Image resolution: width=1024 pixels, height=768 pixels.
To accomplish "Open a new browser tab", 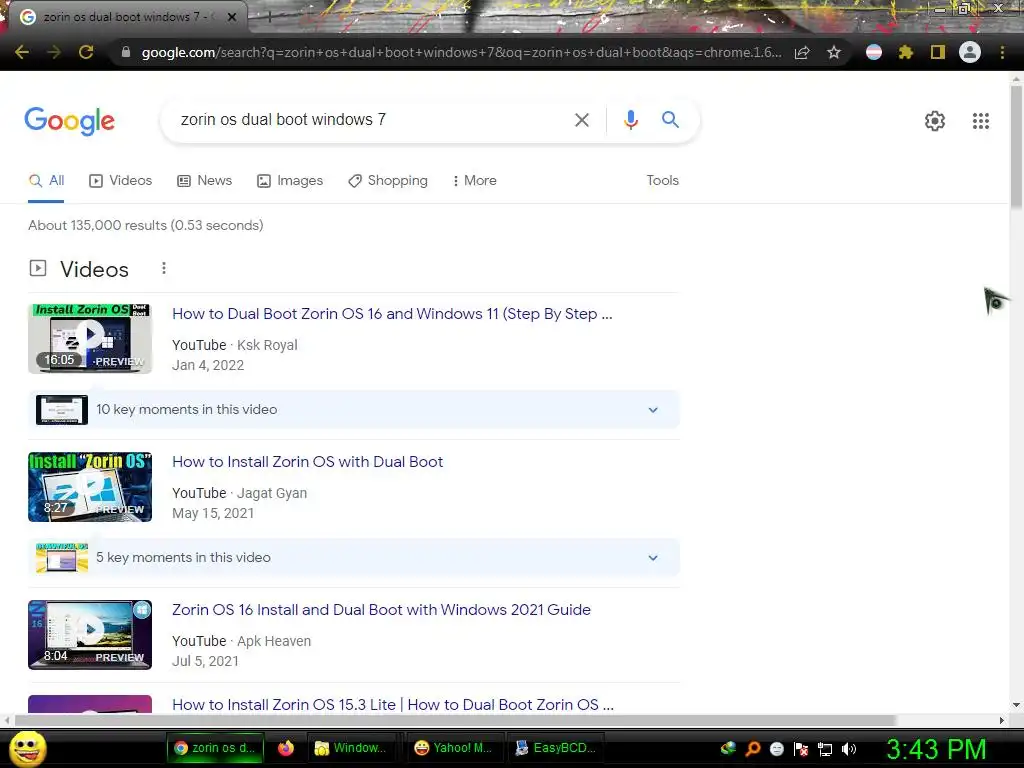I will (269, 18).
